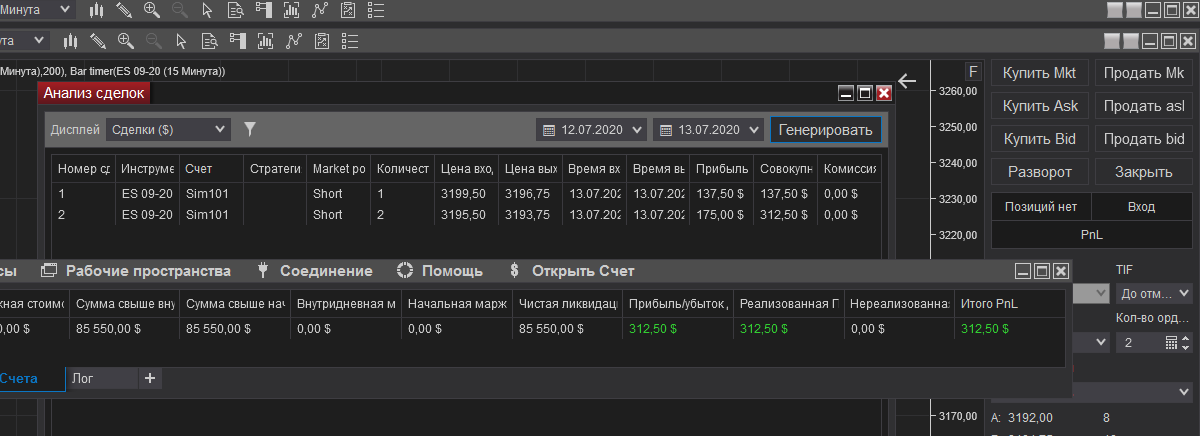
Task: Click the Продать ask button
Action: (1144, 106)
